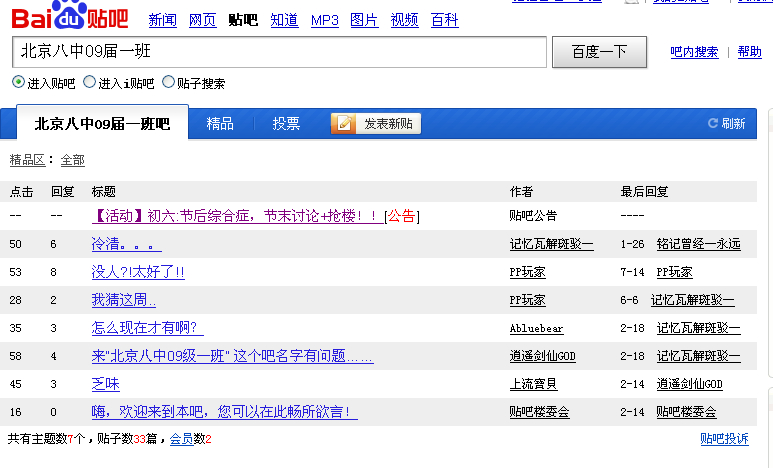The height and width of the screenshot is (468, 773).
Task: Click the click count 58
Action: click(15, 356)
